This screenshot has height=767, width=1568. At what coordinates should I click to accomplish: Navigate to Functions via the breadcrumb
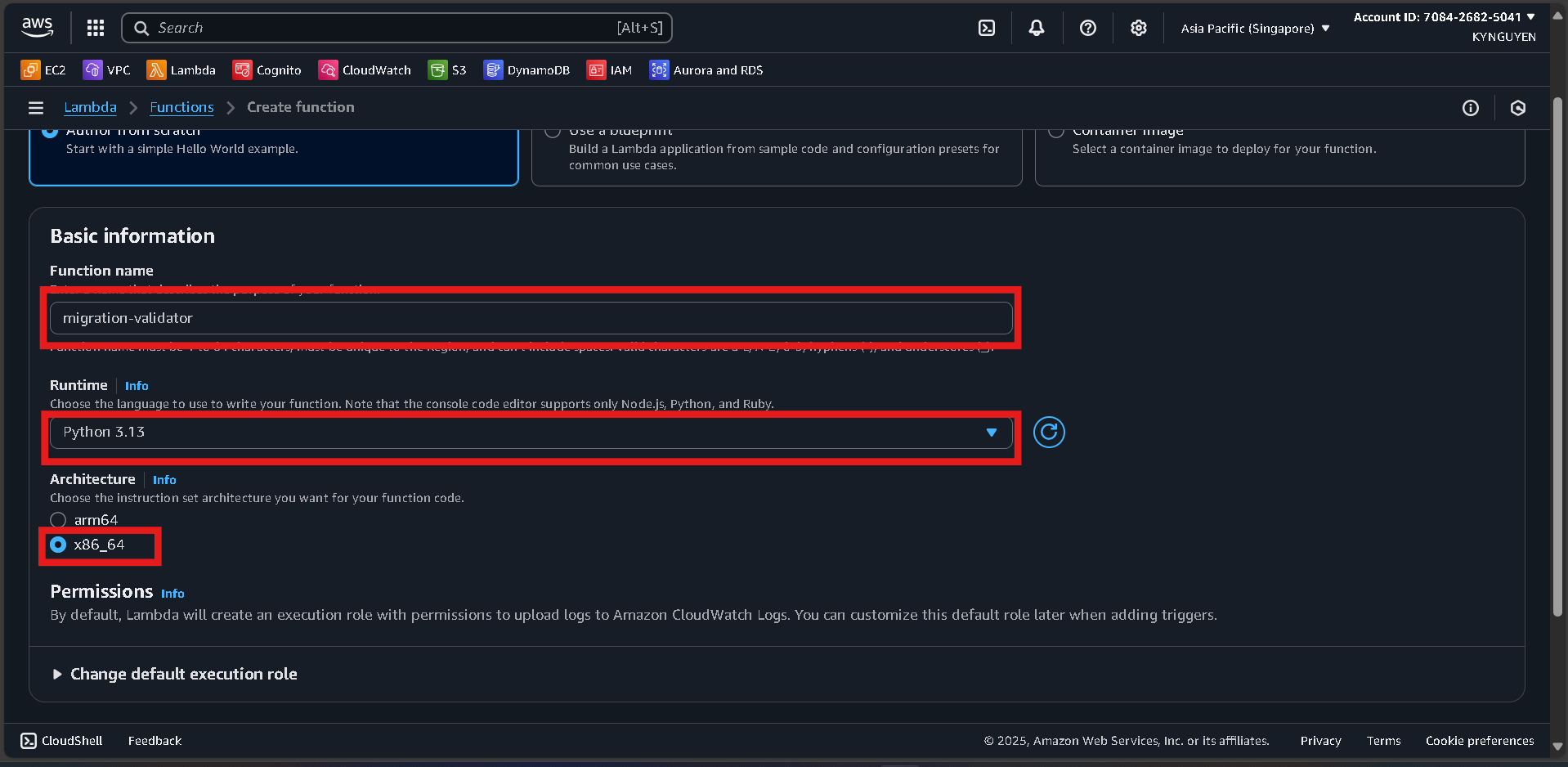(x=181, y=107)
